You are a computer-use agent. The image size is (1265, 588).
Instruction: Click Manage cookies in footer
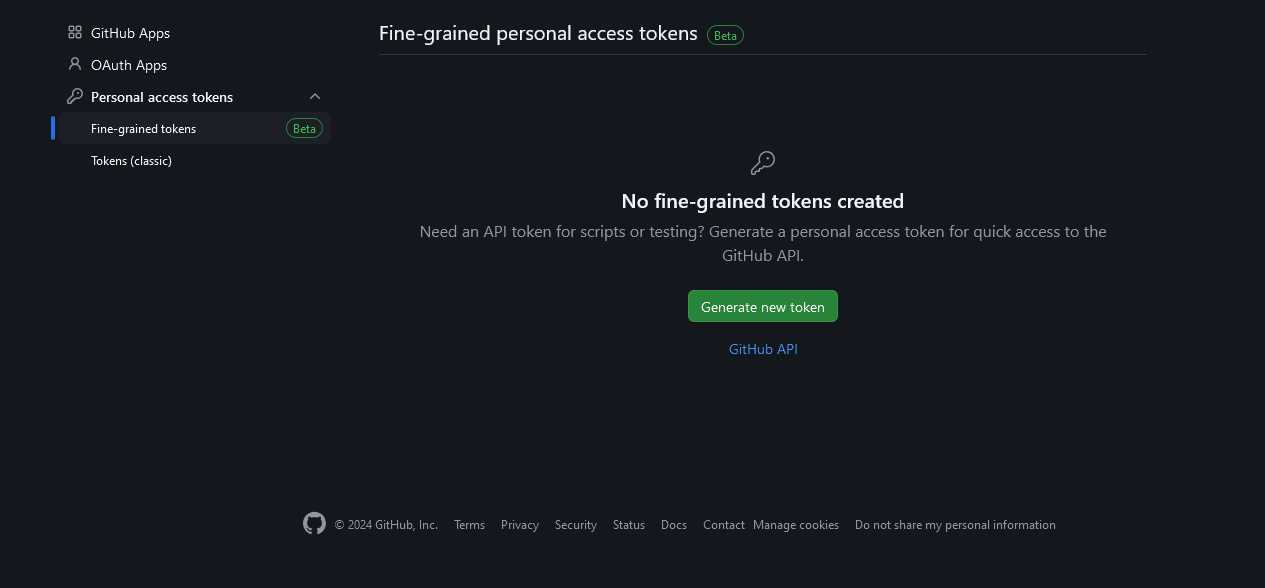796,525
